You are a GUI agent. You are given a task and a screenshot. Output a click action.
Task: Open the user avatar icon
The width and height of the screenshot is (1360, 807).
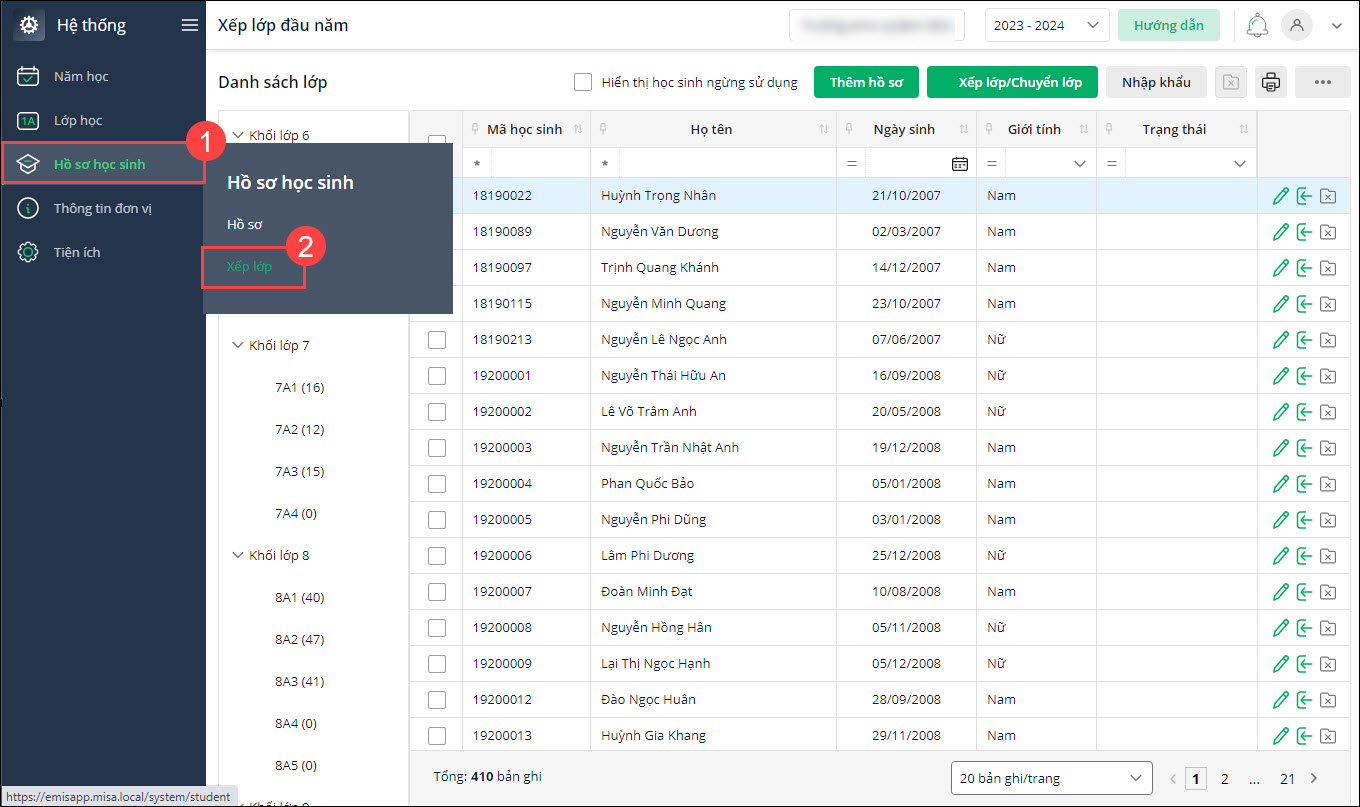click(1297, 25)
